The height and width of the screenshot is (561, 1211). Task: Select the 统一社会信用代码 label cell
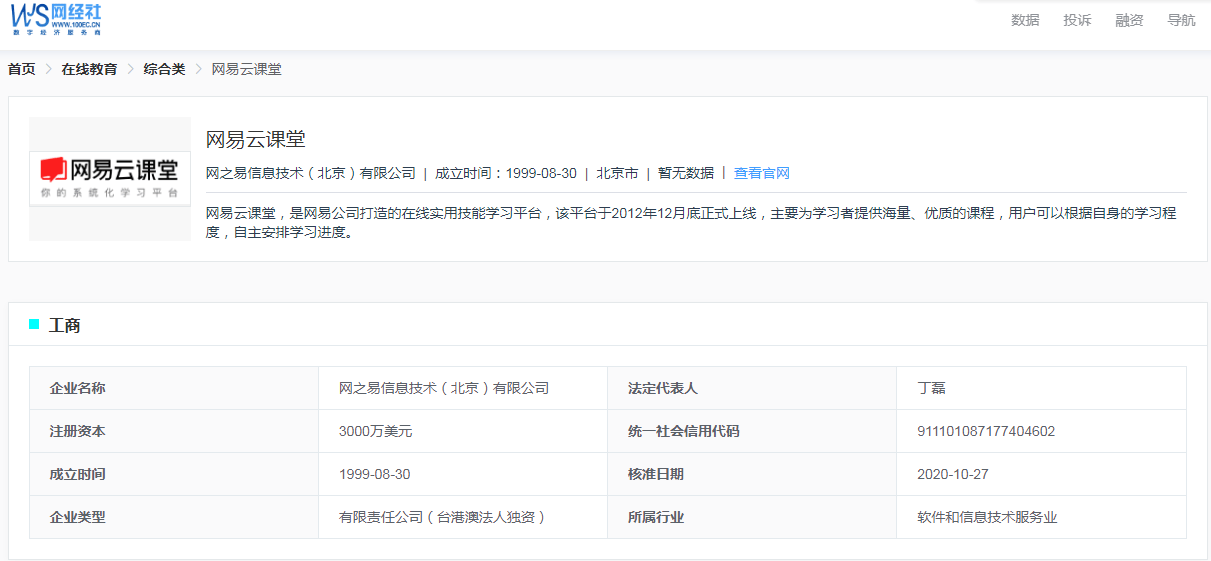[x=752, y=431]
